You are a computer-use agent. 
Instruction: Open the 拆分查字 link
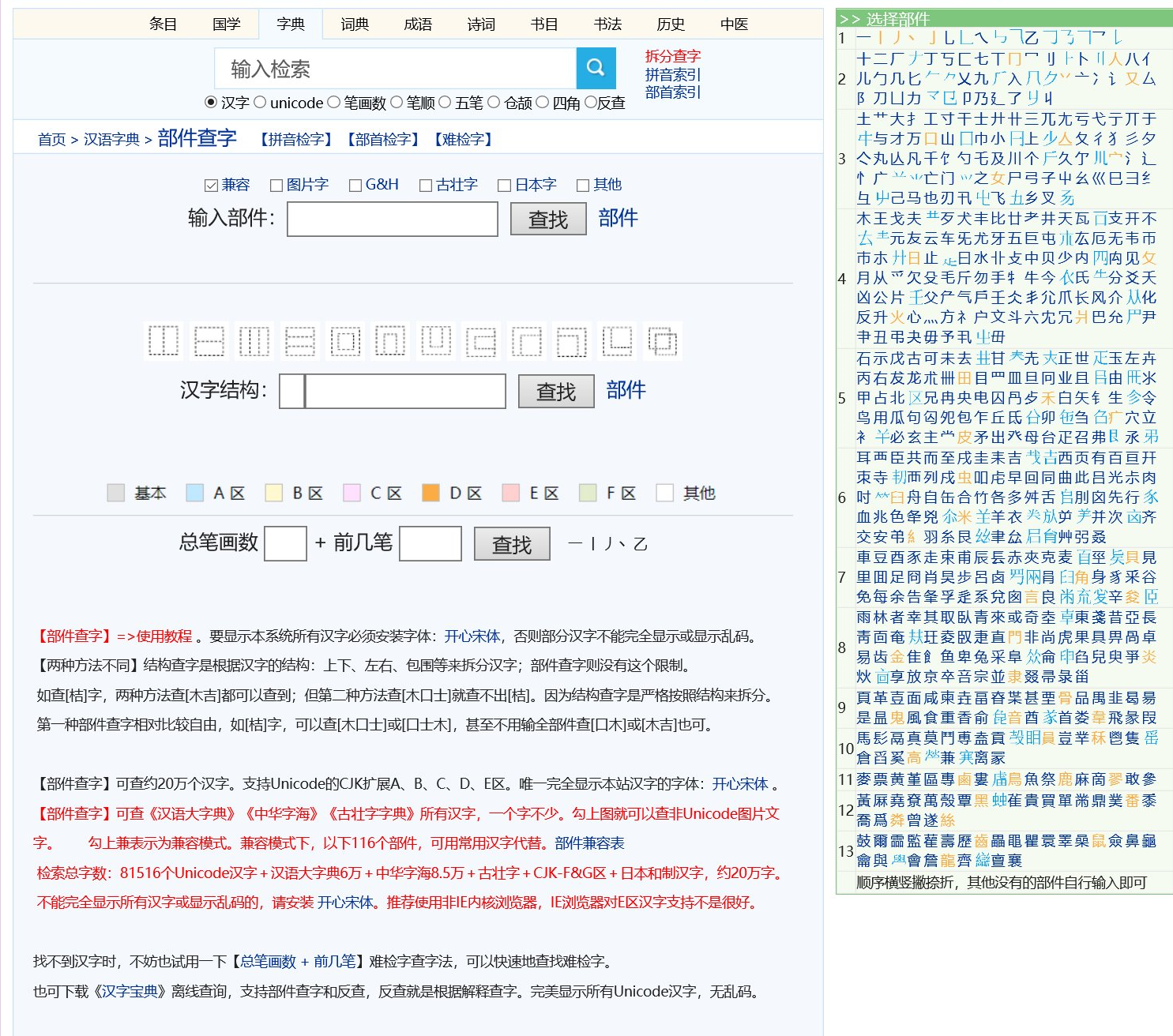point(673,56)
